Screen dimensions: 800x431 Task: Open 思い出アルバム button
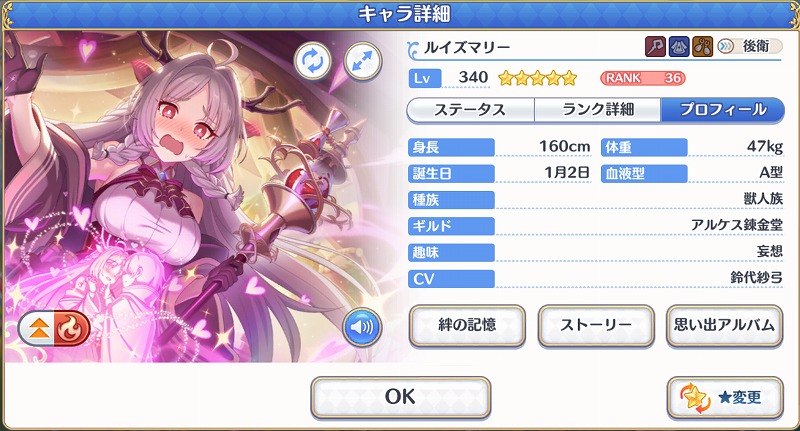pos(724,325)
